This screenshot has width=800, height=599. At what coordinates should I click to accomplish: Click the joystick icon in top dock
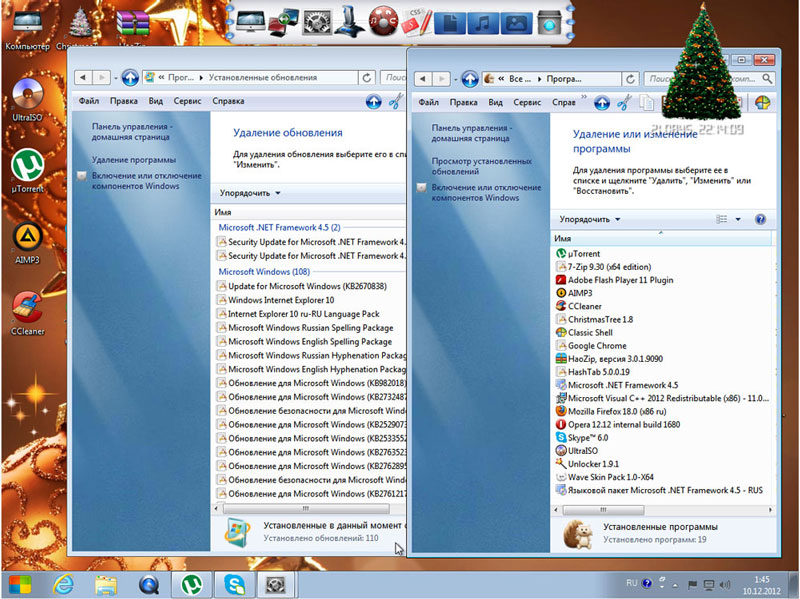(348, 19)
